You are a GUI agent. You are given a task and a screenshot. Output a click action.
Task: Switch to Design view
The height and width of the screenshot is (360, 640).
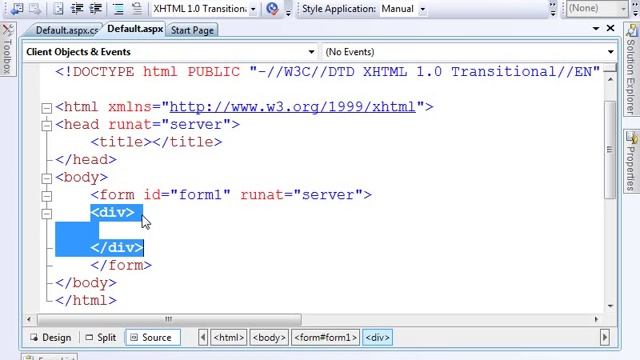pyautogui.click(x=51, y=338)
